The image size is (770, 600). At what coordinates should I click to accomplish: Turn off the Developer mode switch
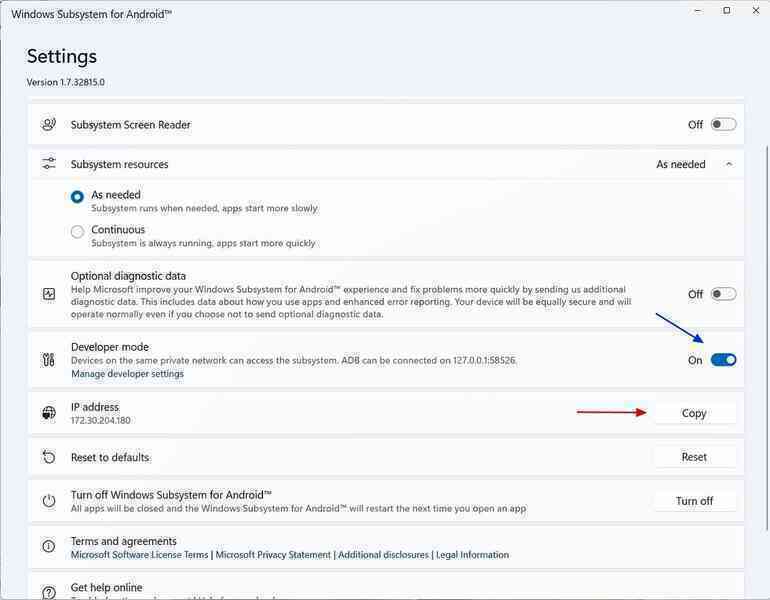coord(723,360)
